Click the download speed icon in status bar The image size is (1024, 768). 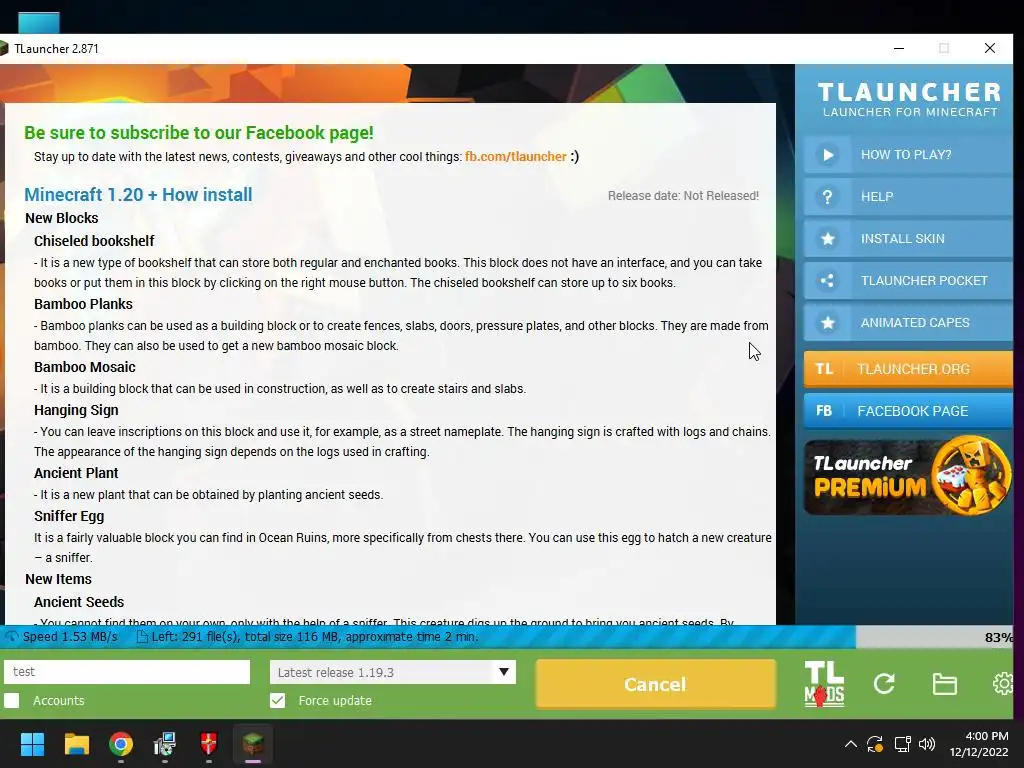[x=12, y=637]
